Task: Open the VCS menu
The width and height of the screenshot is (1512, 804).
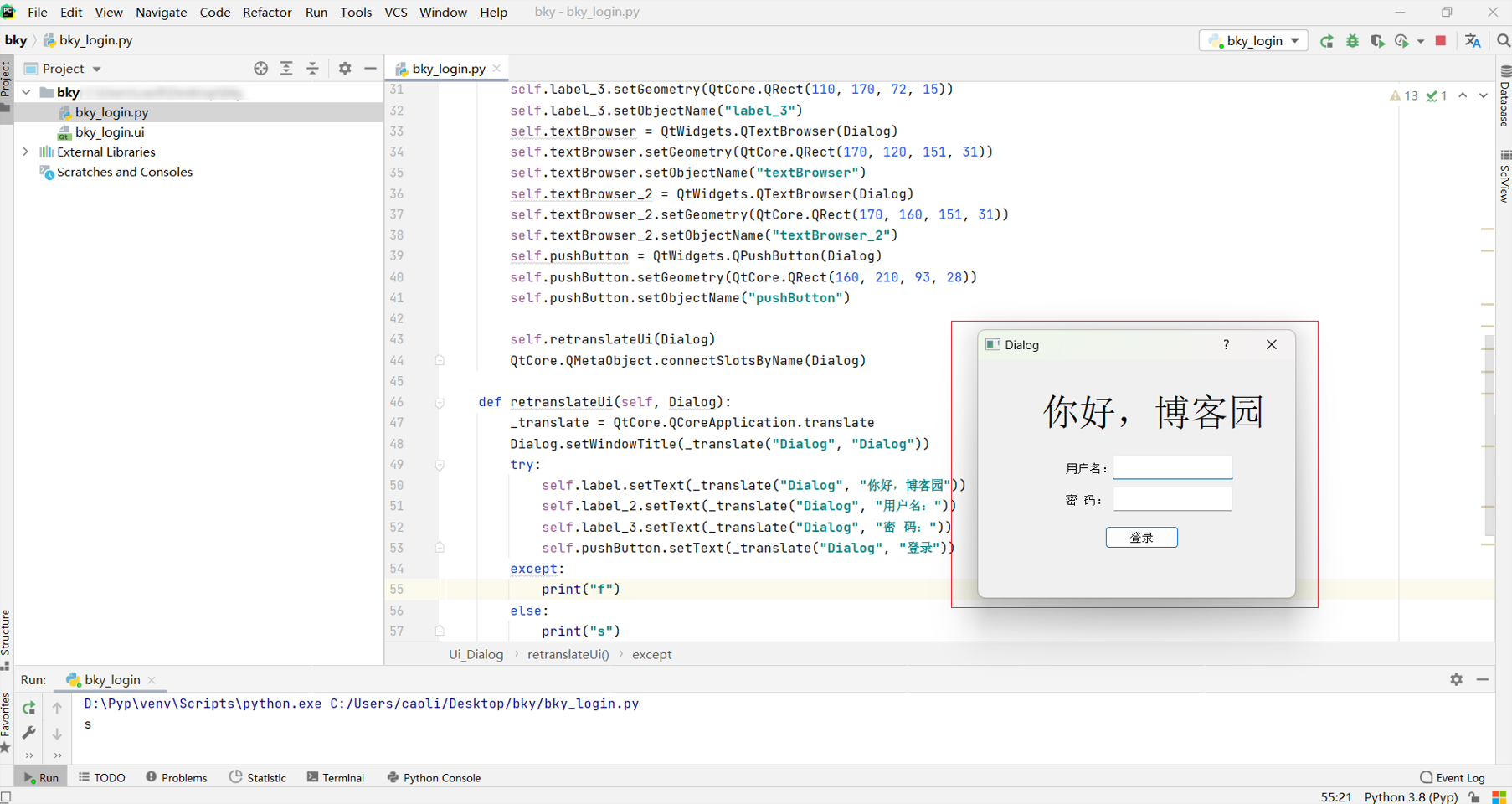Action: tap(395, 13)
